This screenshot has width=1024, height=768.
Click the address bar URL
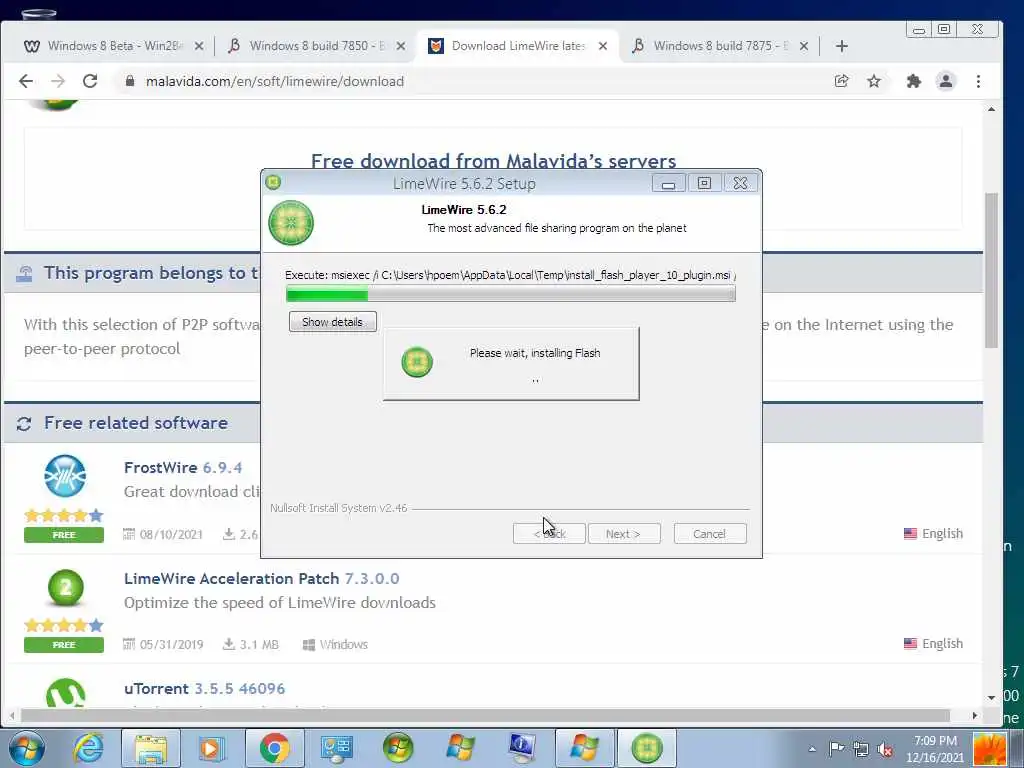(275, 81)
